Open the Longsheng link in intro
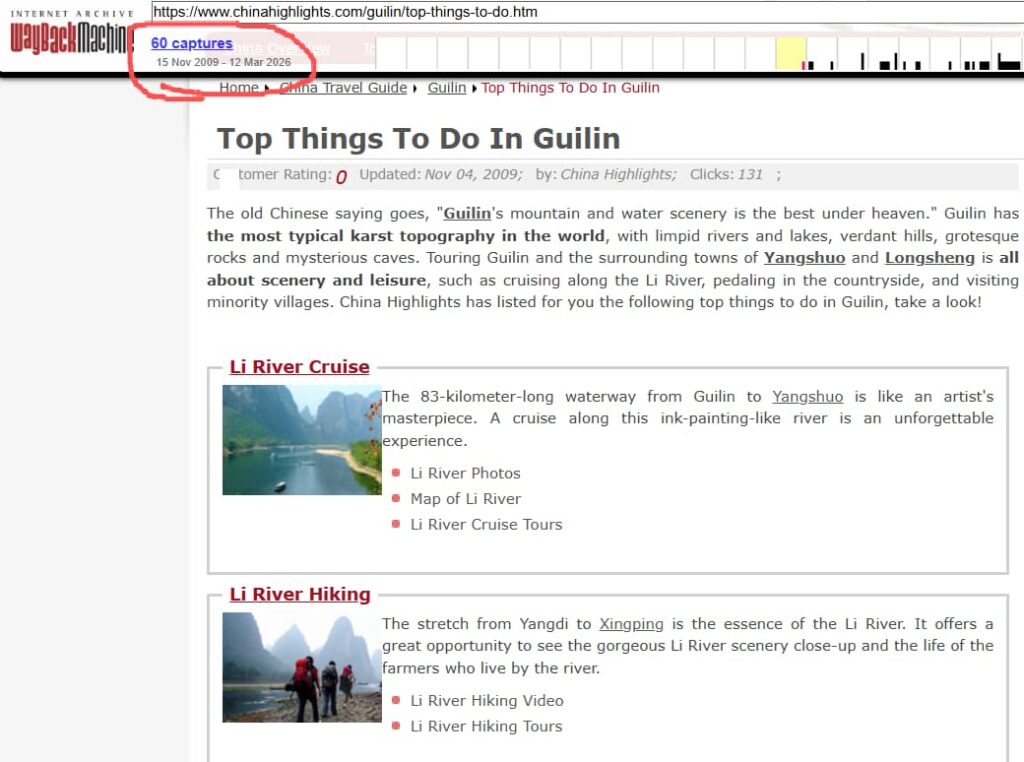This screenshot has width=1024, height=762. click(929, 258)
